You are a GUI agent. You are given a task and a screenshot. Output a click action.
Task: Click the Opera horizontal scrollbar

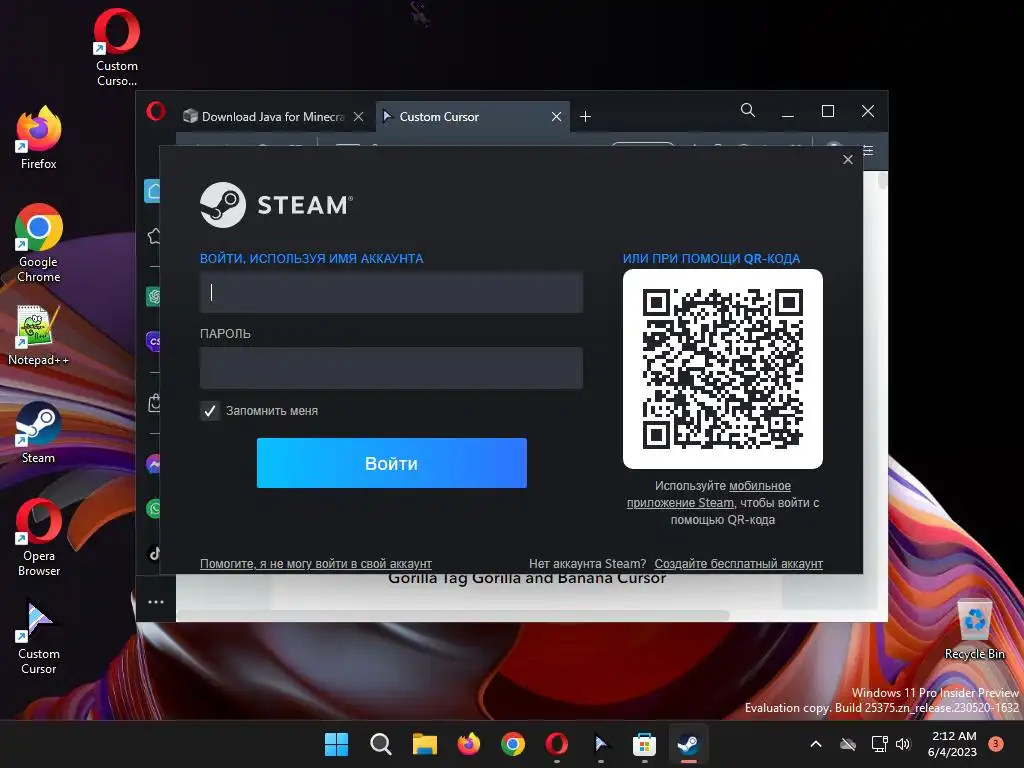[x=453, y=615]
